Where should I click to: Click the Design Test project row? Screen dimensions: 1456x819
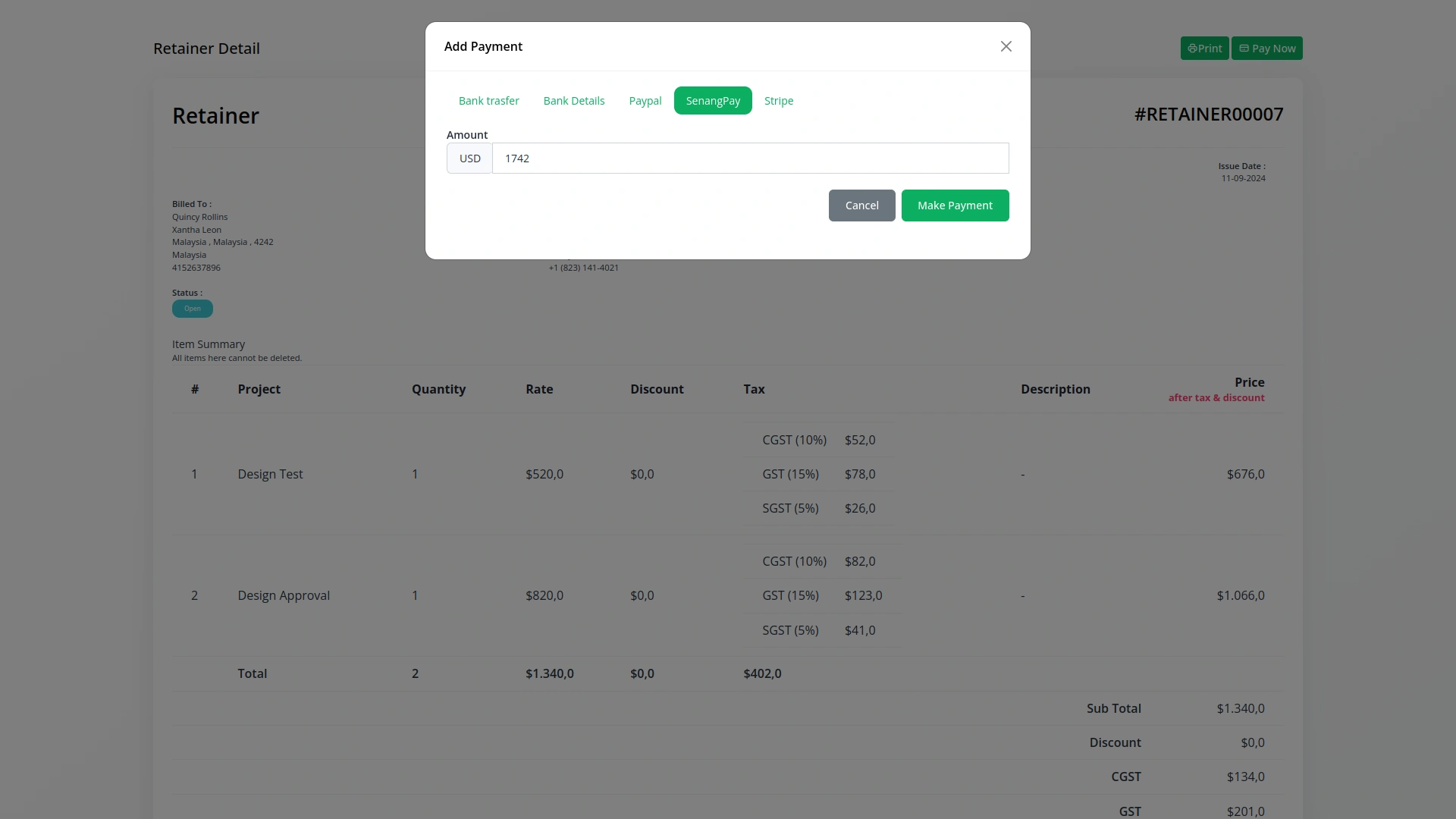270,474
